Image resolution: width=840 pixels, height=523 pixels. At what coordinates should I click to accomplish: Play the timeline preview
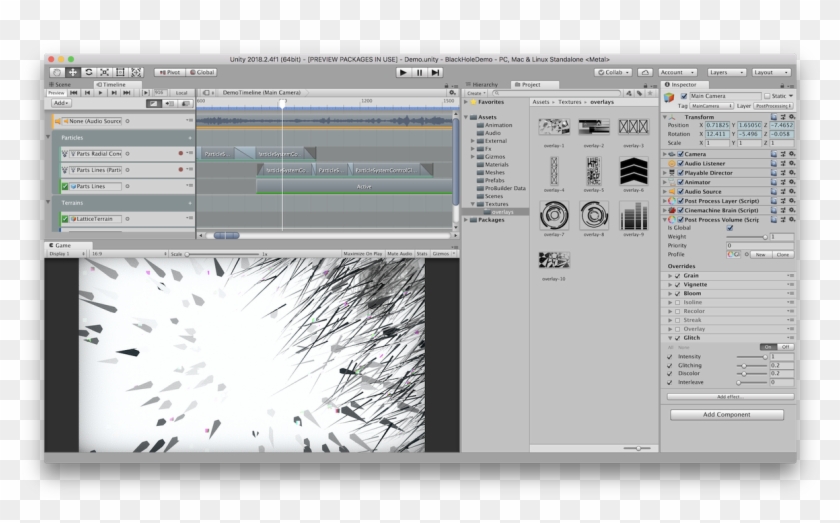click(x=100, y=93)
